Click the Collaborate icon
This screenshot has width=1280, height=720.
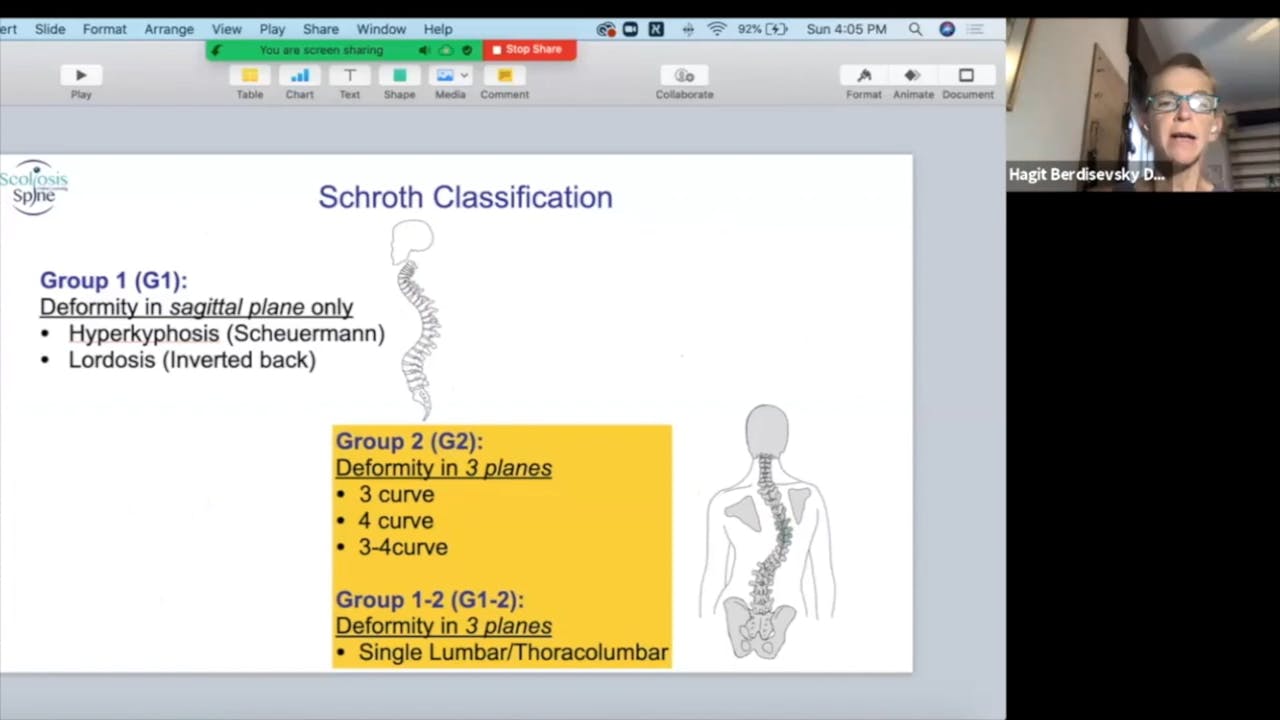(685, 76)
